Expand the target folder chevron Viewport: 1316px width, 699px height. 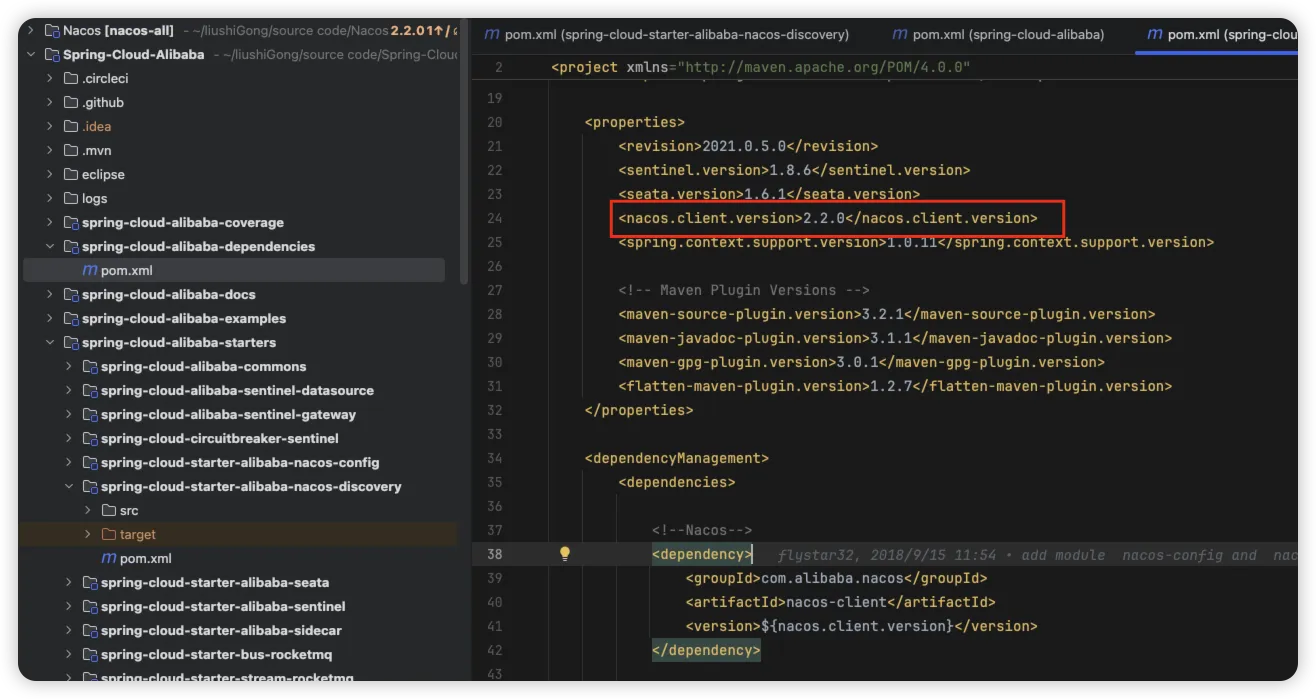point(88,534)
